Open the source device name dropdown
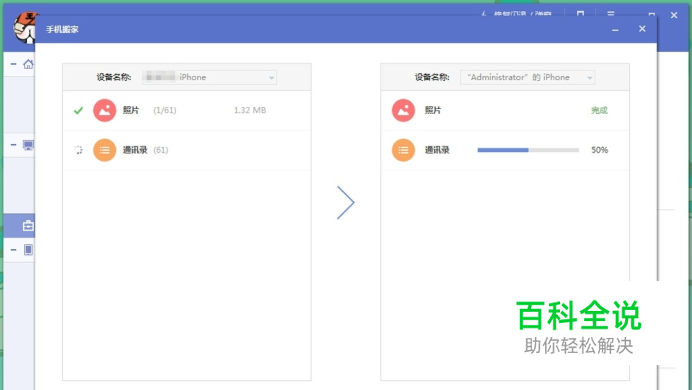Screen dimensions: 692x390 209,77
